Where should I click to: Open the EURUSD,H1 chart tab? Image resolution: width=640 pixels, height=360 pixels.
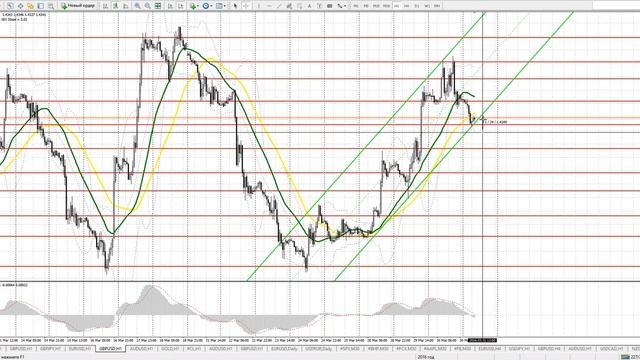80,349
